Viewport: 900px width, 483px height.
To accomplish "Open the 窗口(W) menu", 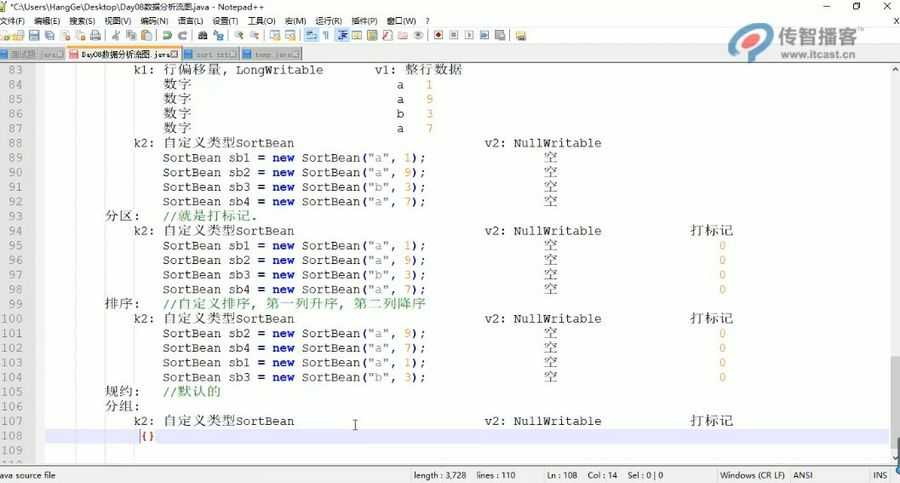I will click(401, 21).
